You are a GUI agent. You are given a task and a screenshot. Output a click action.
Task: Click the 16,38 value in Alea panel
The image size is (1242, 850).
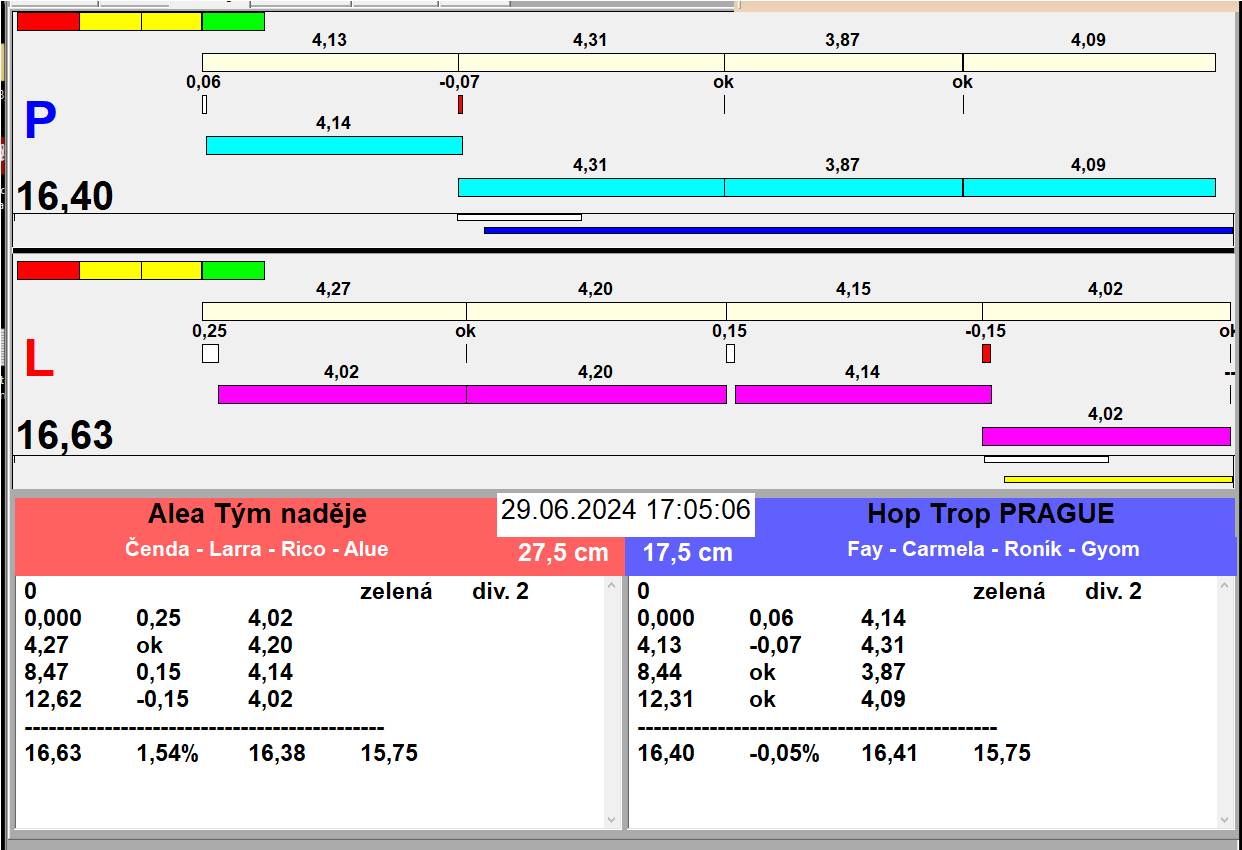[x=277, y=753]
